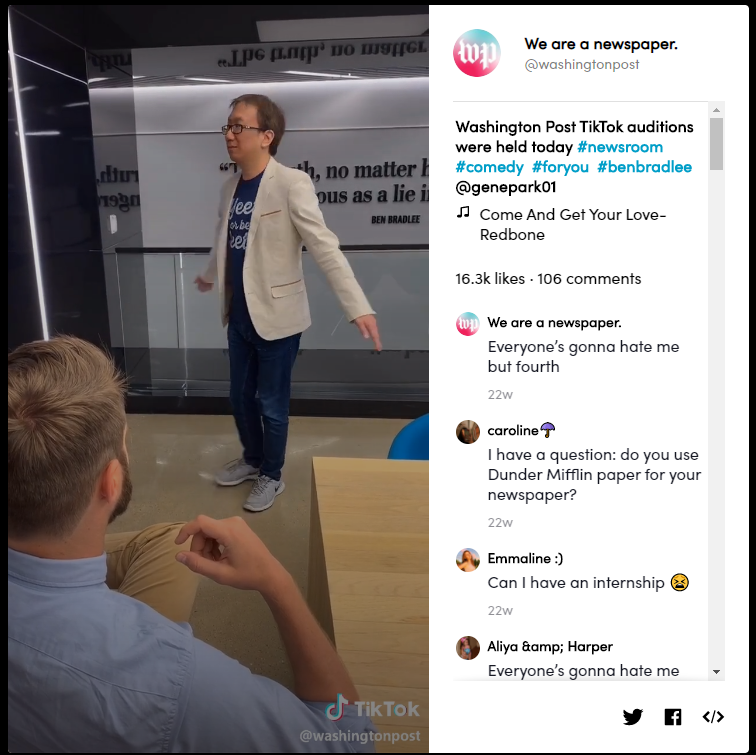Screen dimensions: 756x755
Task: Click the scrollbar up arrow
Action: pos(716,110)
